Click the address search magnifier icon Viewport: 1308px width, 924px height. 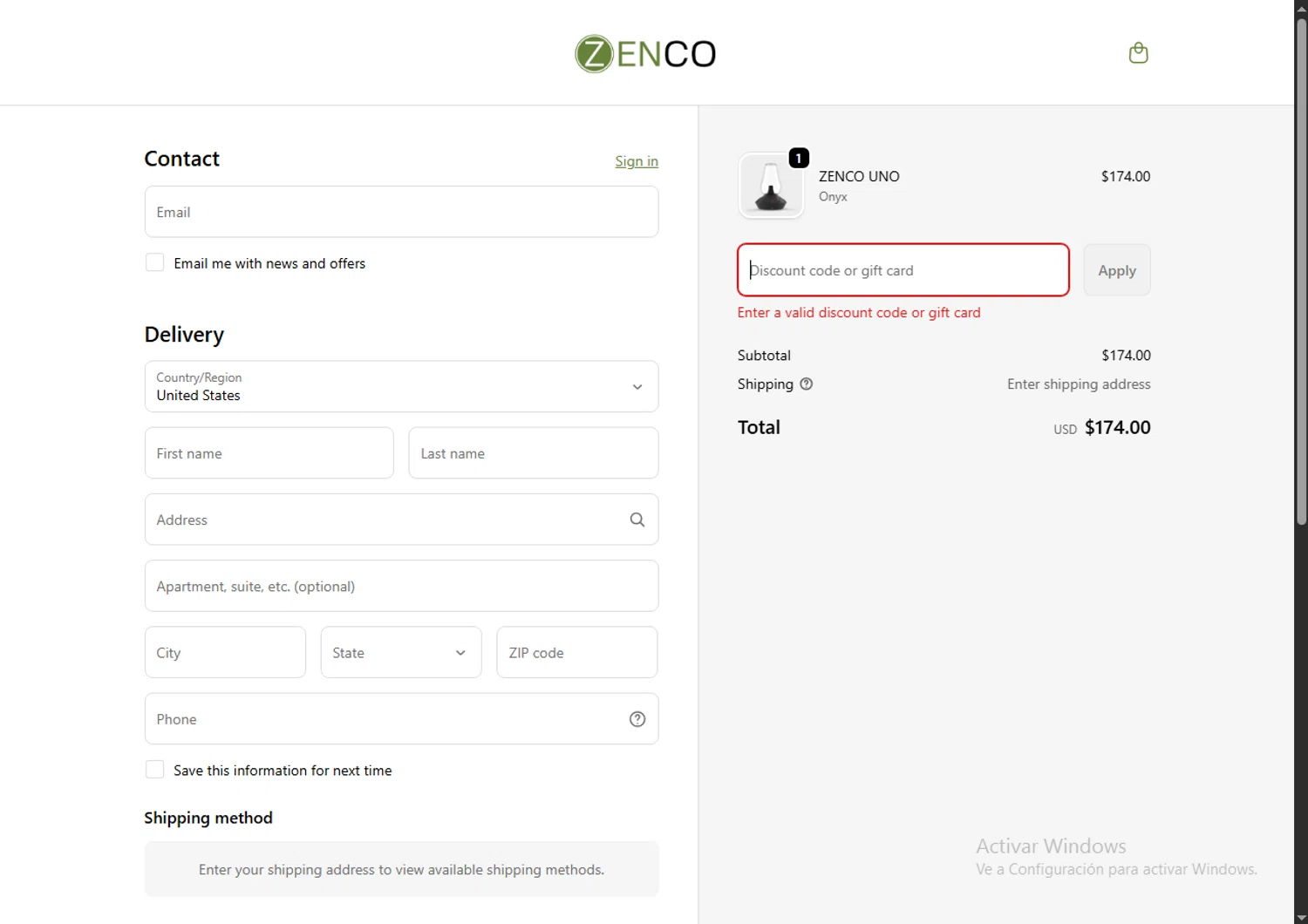coord(637,520)
